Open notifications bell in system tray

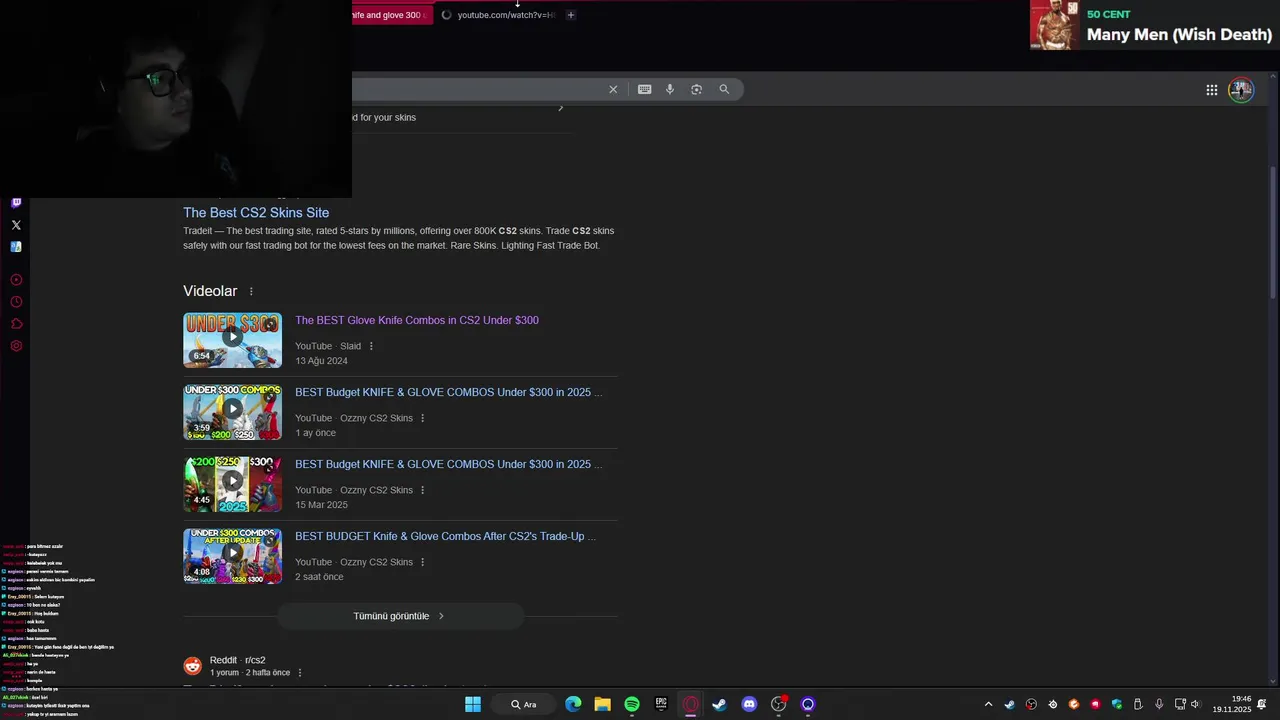coord(1262,704)
